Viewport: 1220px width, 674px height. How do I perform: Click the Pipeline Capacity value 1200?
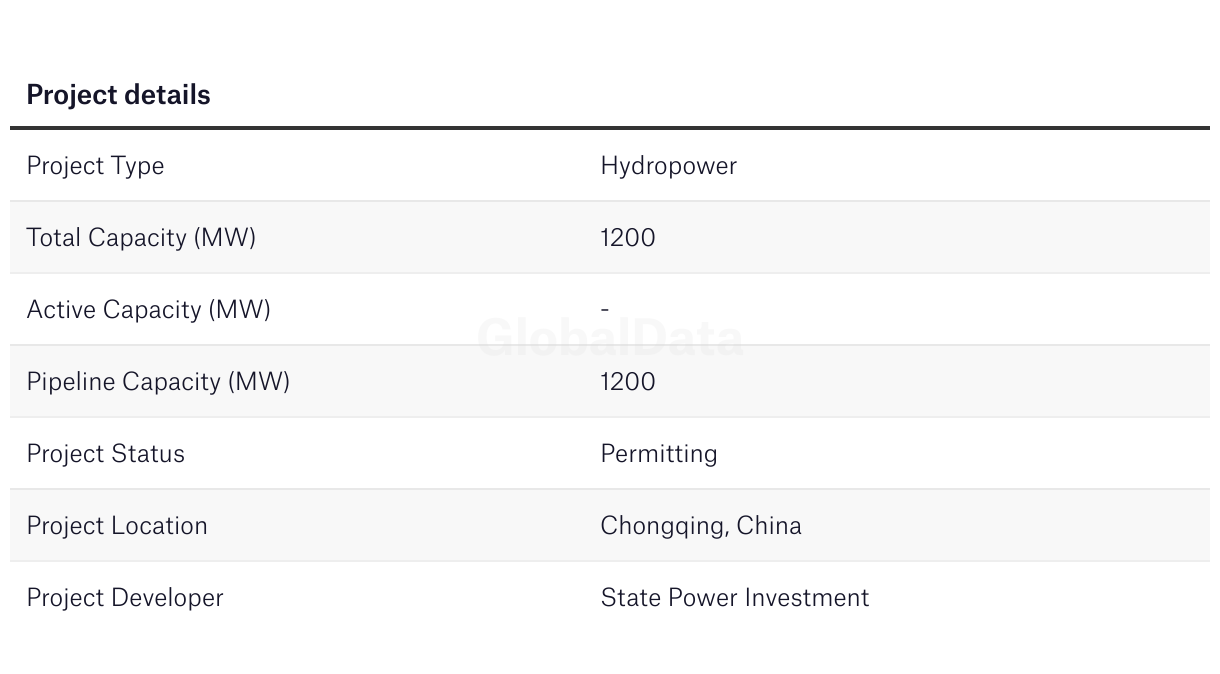(x=628, y=382)
